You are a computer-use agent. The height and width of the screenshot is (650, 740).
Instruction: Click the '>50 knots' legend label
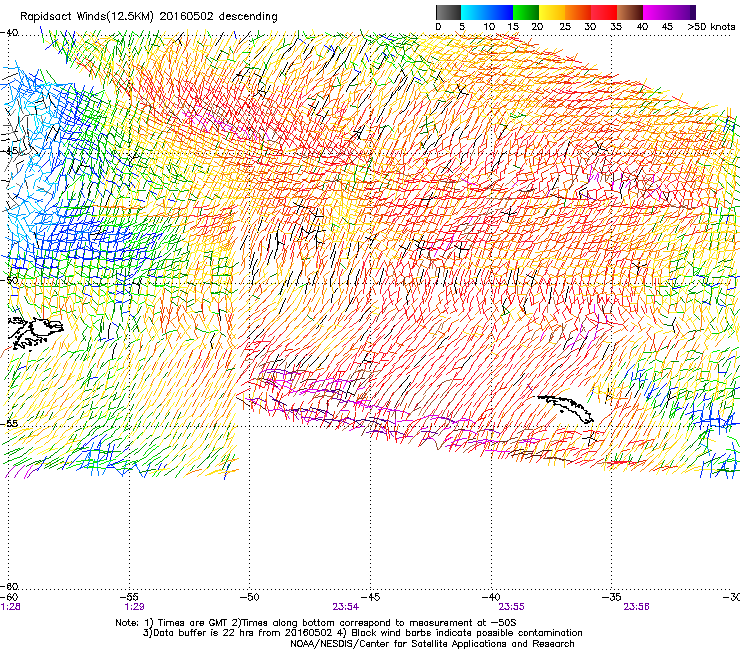711,27
